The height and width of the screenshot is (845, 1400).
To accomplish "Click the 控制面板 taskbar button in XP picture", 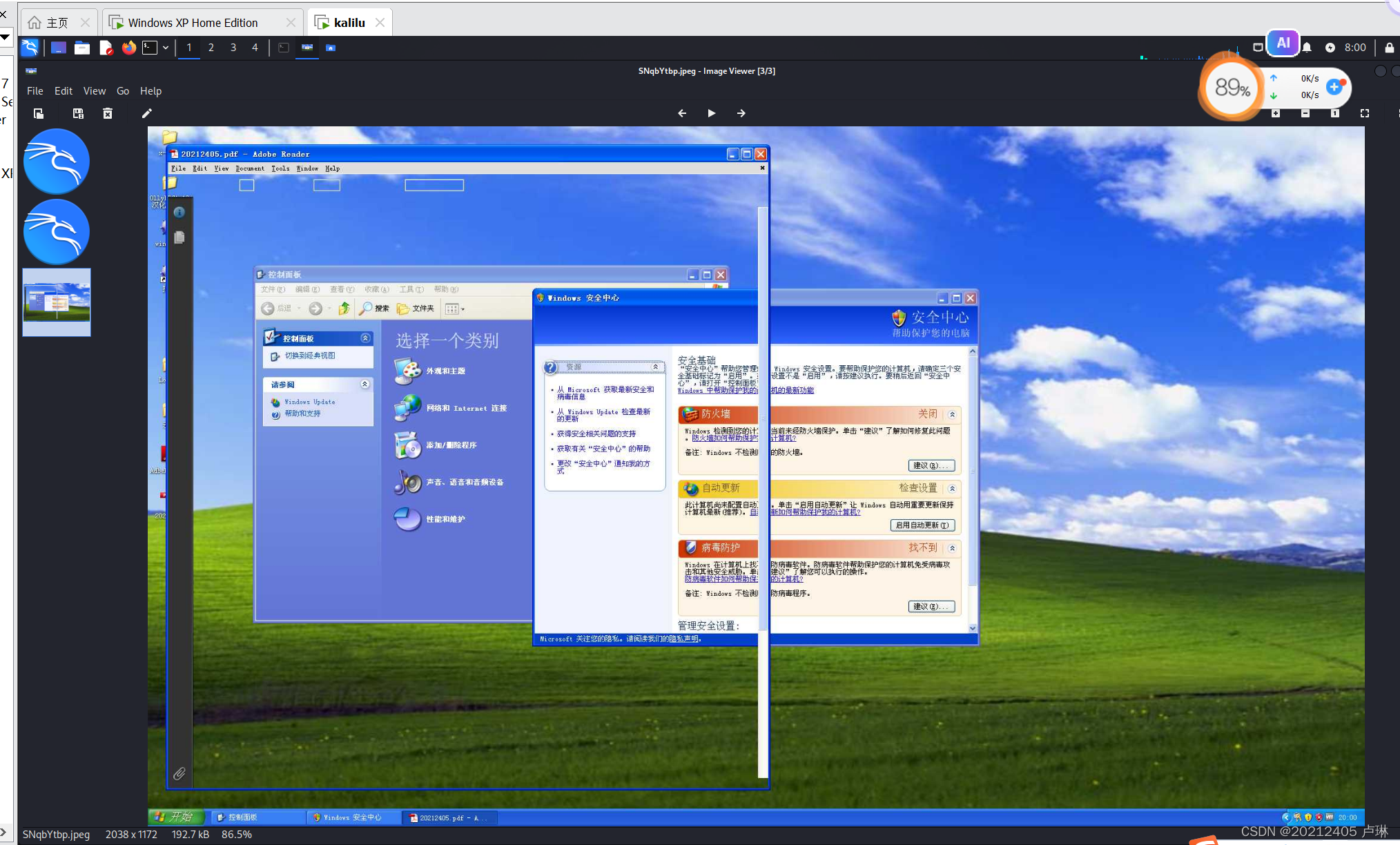I will coord(258,817).
